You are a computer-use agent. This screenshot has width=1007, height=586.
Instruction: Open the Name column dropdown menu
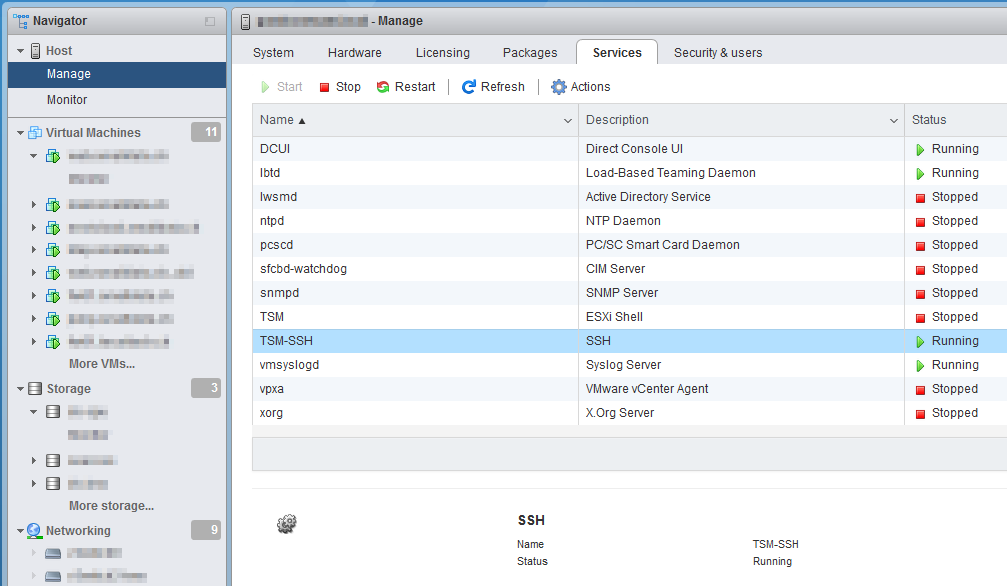[568, 121]
